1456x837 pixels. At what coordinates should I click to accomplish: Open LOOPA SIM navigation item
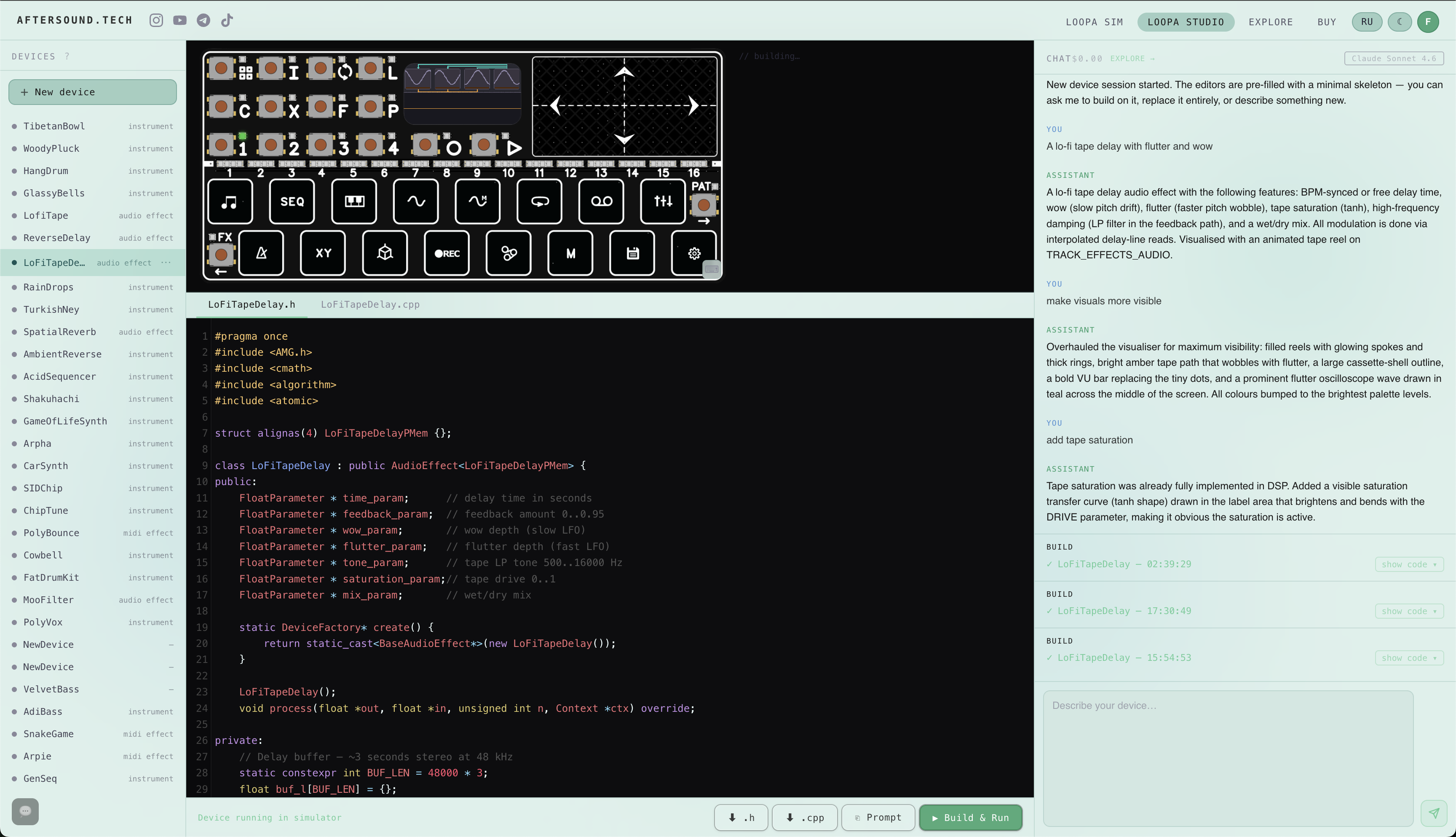1095,22
